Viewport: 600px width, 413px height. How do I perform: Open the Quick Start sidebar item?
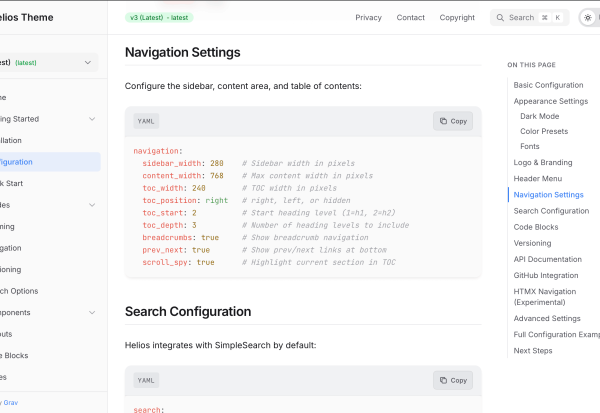pyautogui.click(x=11, y=183)
